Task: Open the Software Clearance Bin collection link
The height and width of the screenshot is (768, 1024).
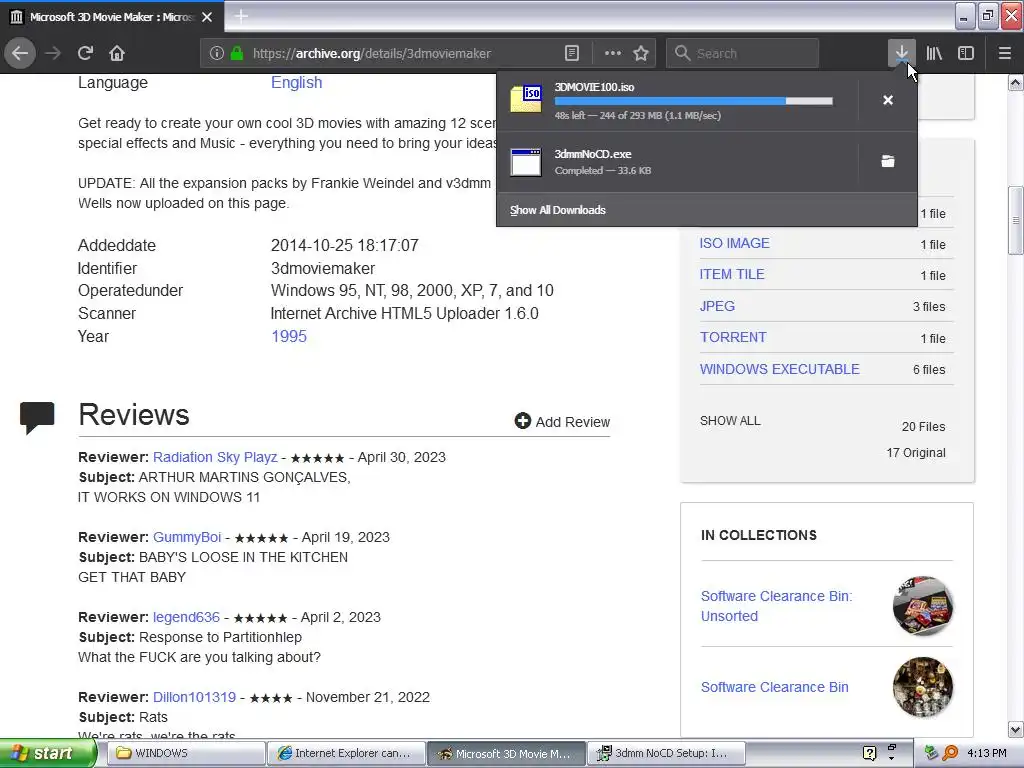Action: [x=775, y=687]
